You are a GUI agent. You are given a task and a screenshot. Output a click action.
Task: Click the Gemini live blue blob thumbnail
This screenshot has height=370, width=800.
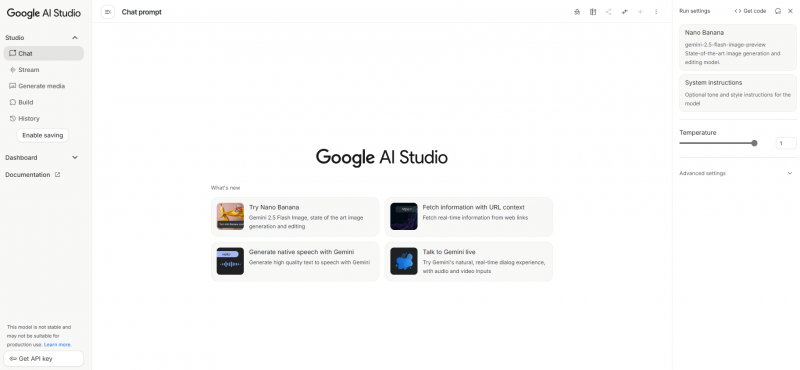[x=404, y=261]
